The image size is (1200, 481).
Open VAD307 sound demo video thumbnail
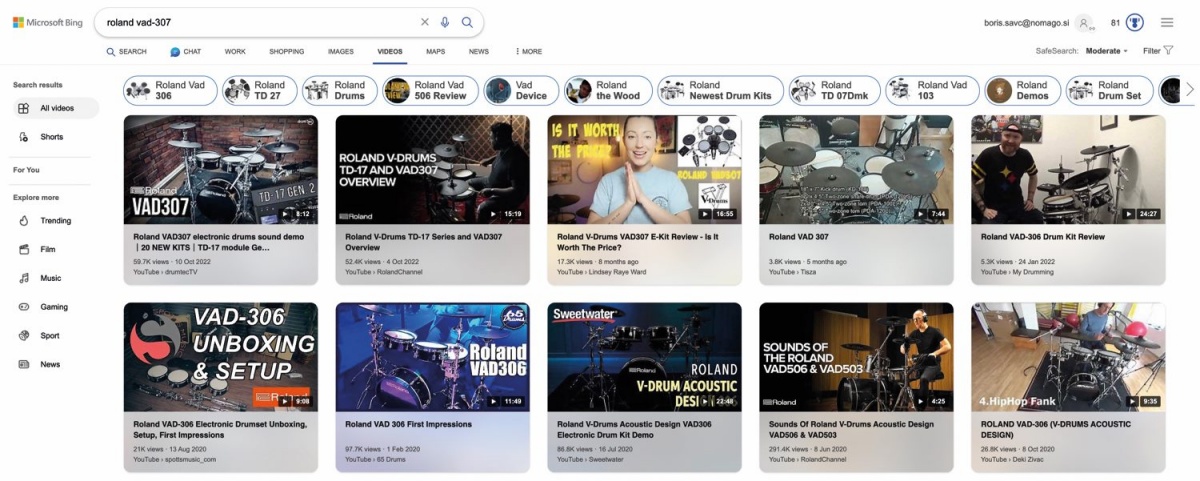(x=221, y=169)
